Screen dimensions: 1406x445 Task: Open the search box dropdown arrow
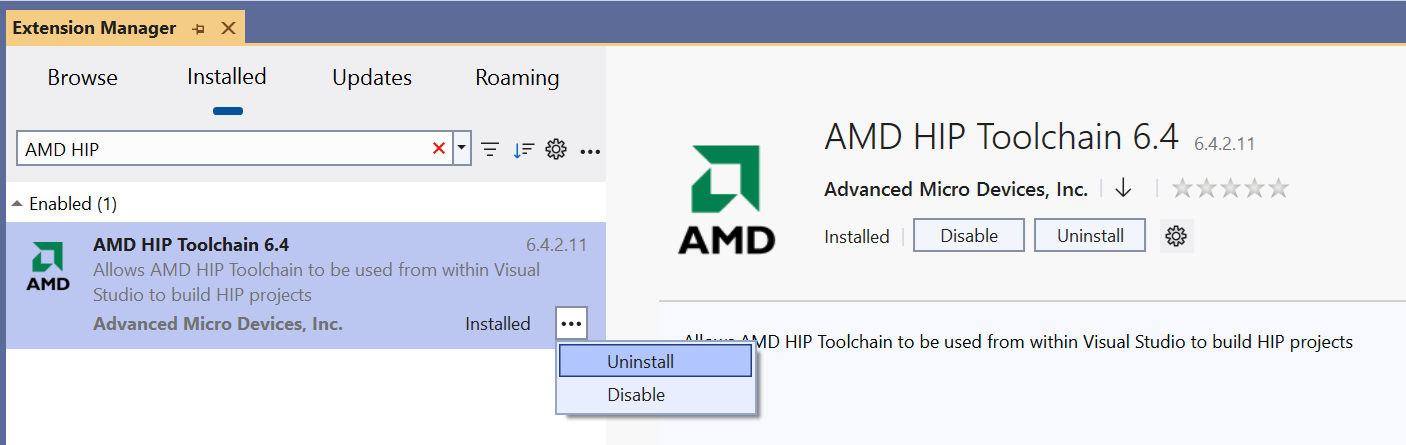pos(461,149)
